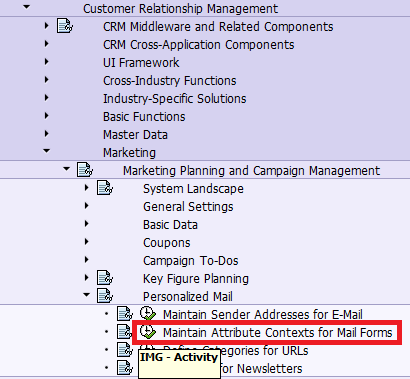This screenshot has height=379, width=410.
Task: Expand the Basic Data node
Action: pos(87,224)
